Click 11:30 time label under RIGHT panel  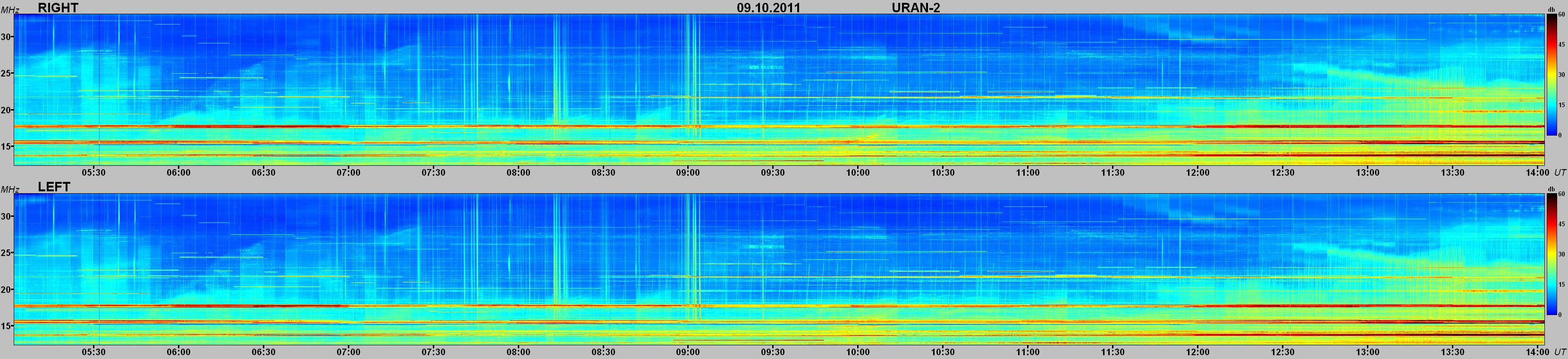click(1113, 172)
